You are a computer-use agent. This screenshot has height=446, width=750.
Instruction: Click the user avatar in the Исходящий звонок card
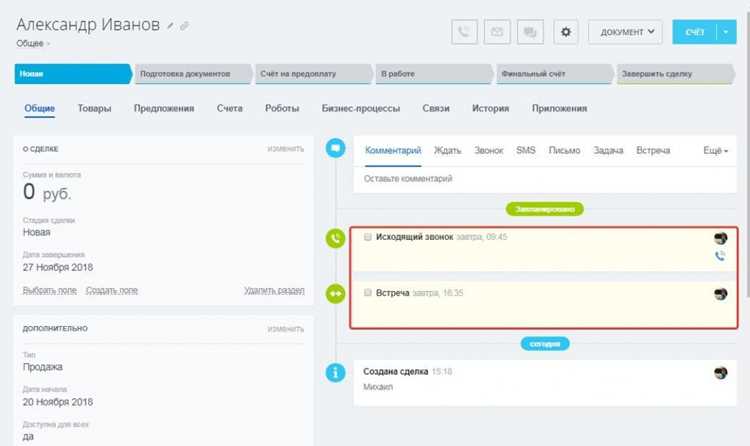[x=720, y=238]
